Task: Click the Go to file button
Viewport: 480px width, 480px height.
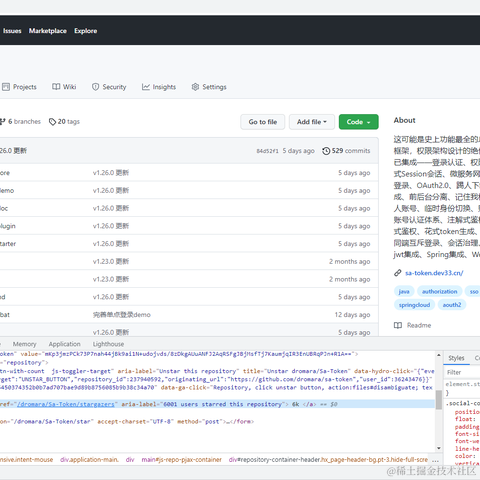Action: point(263,122)
